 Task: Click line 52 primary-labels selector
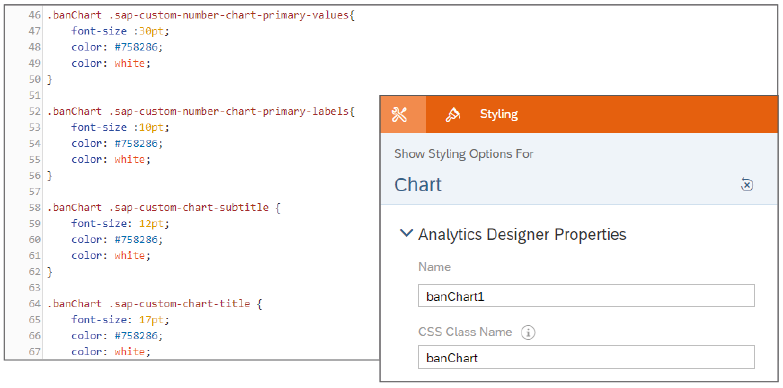click(x=201, y=111)
